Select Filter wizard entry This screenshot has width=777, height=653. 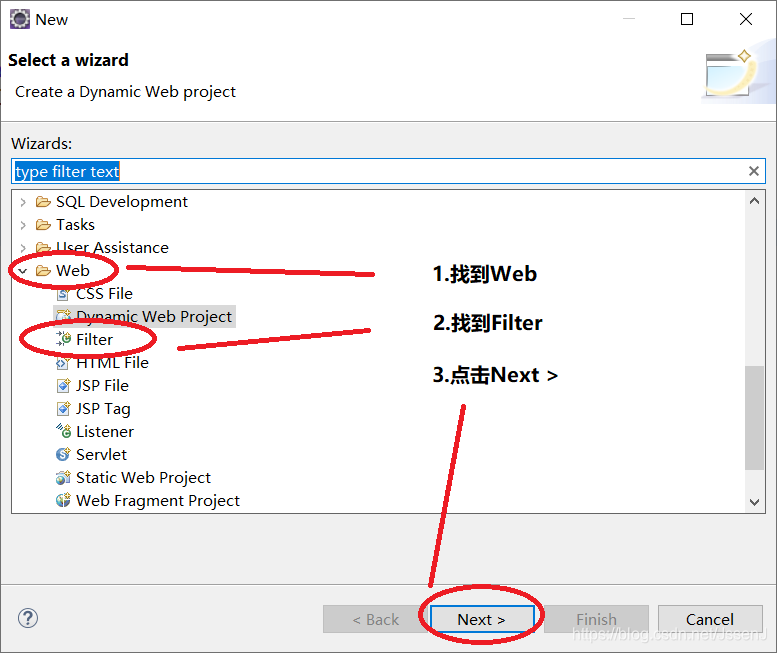tap(95, 339)
